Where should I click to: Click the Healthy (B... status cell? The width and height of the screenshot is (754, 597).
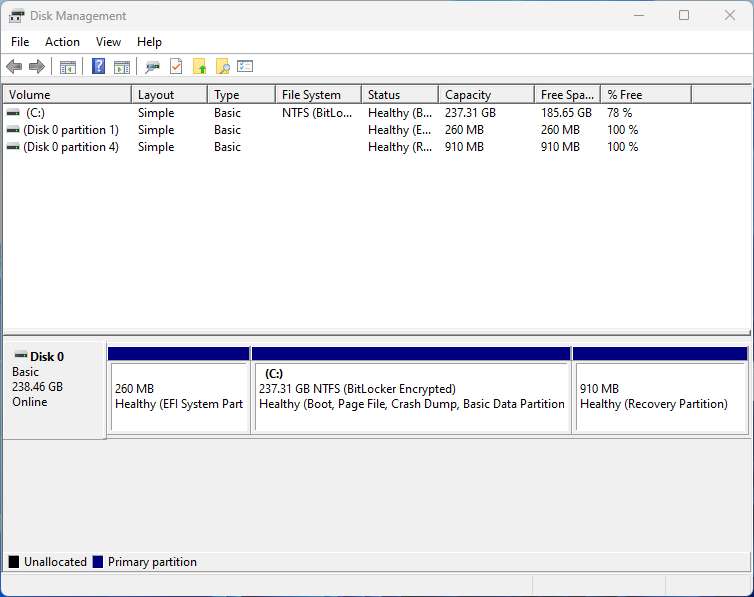point(400,113)
